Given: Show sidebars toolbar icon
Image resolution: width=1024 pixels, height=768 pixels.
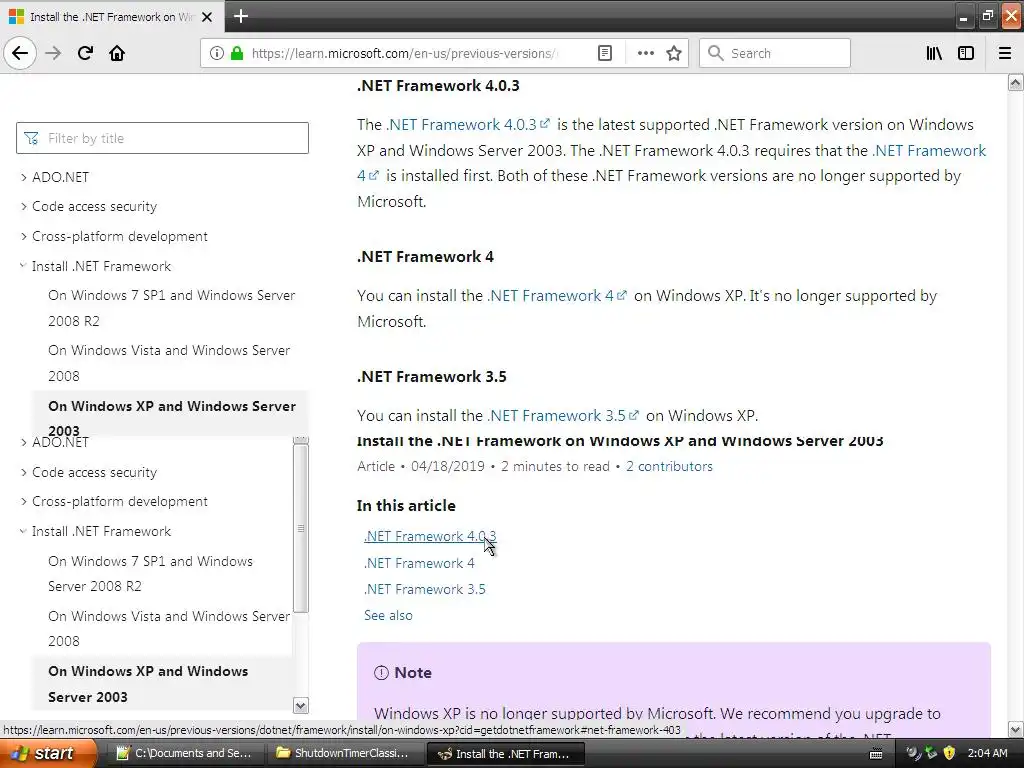Looking at the screenshot, I should [x=966, y=54].
